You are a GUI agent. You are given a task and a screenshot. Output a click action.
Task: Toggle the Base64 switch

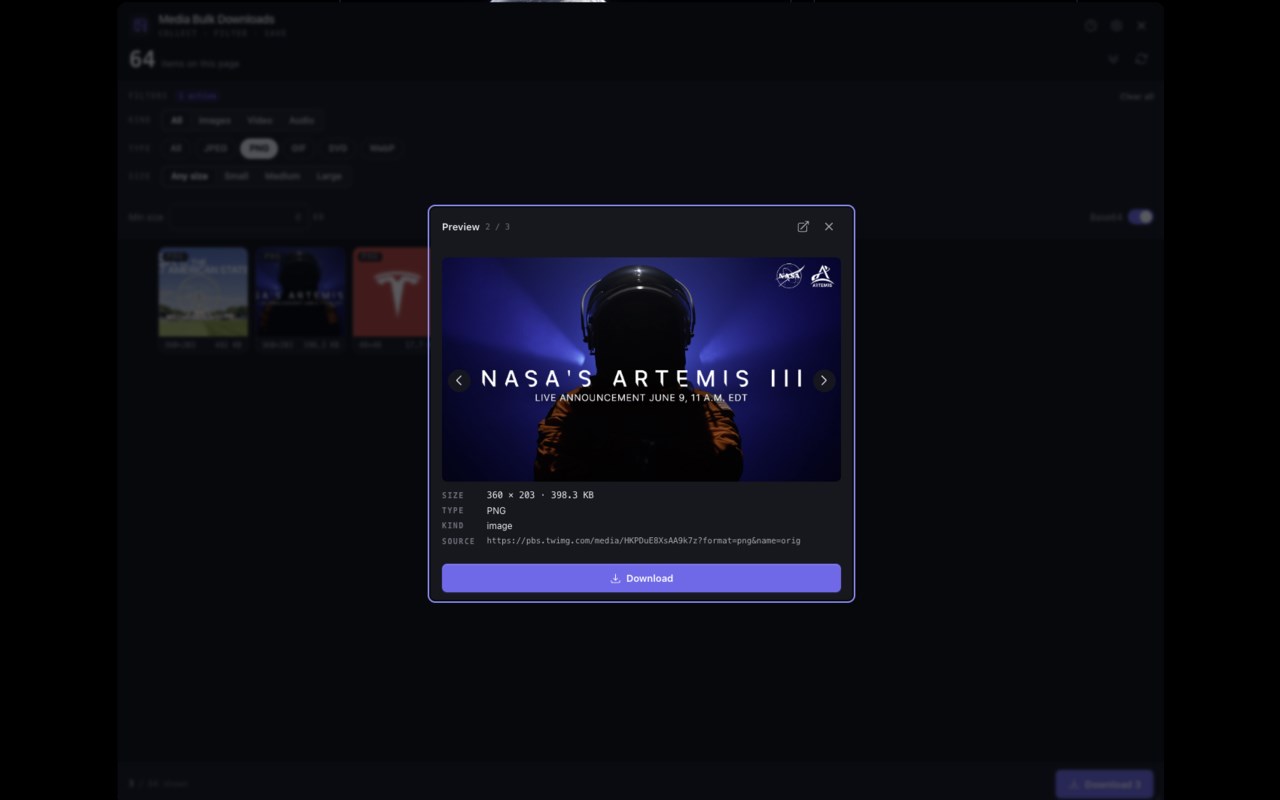[x=1140, y=217]
